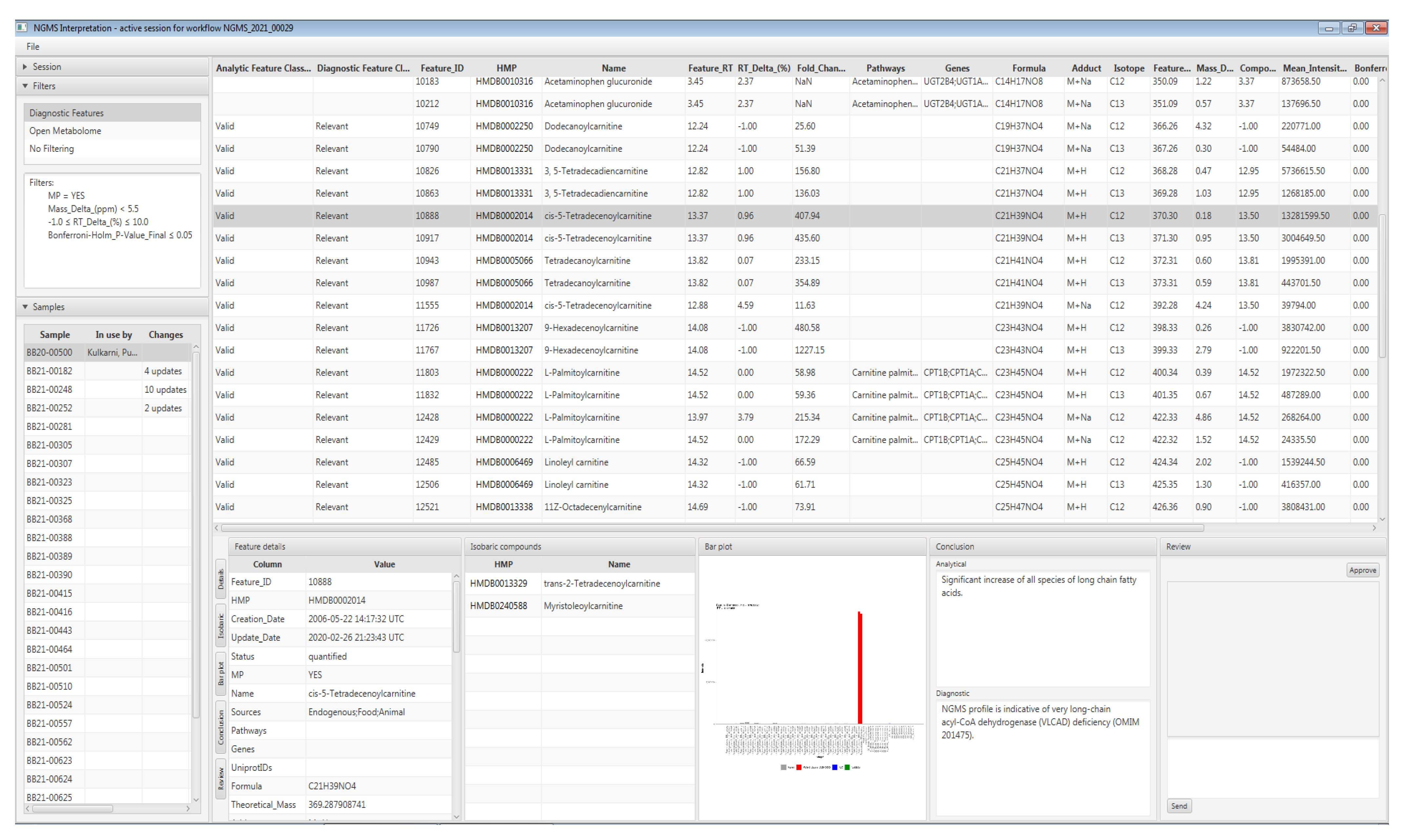Click the samples list scroll-up arrow
This screenshot has height=840, width=1404.
196,347
